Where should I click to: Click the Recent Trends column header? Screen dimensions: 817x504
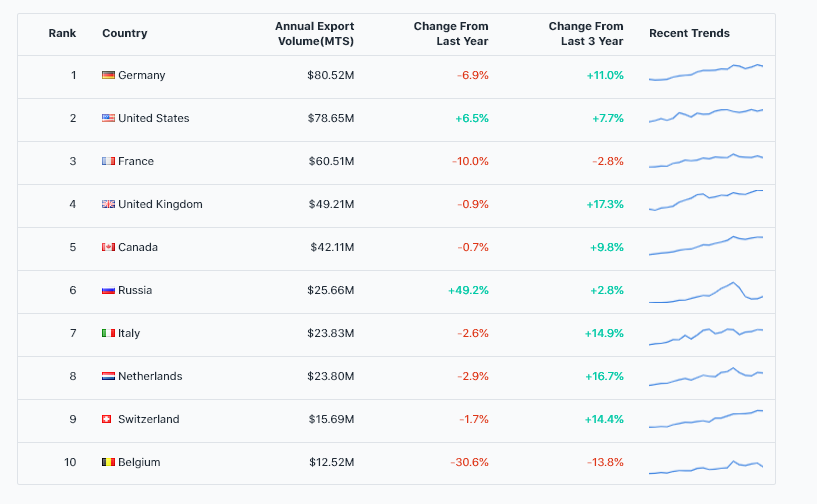[x=689, y=33]
